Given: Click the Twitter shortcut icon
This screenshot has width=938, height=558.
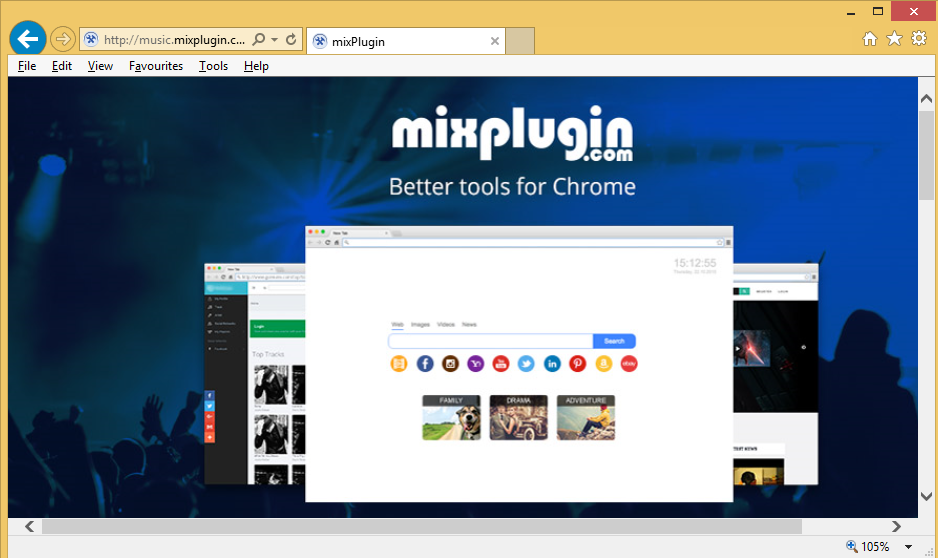Looking at the screenshot, I should [526, 363].
